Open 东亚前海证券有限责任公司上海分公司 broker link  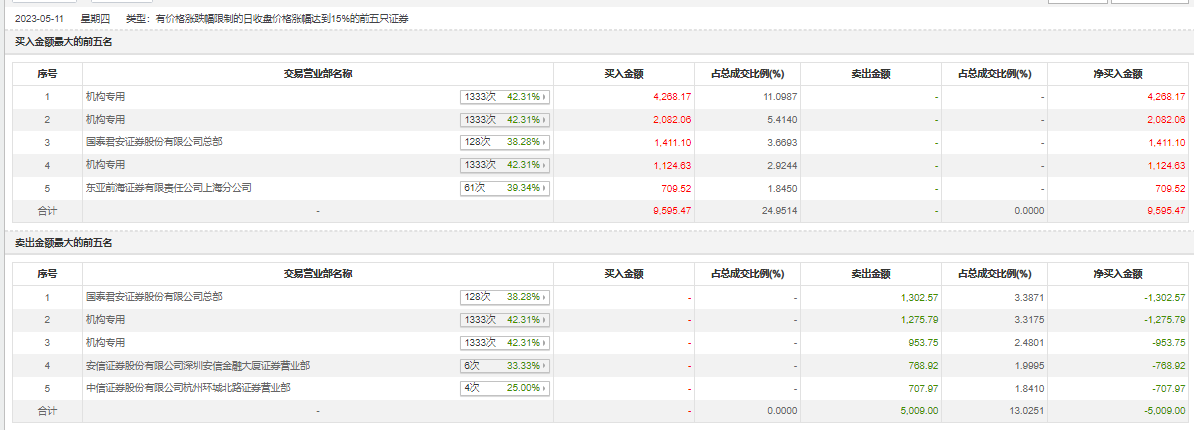point(168,187)
